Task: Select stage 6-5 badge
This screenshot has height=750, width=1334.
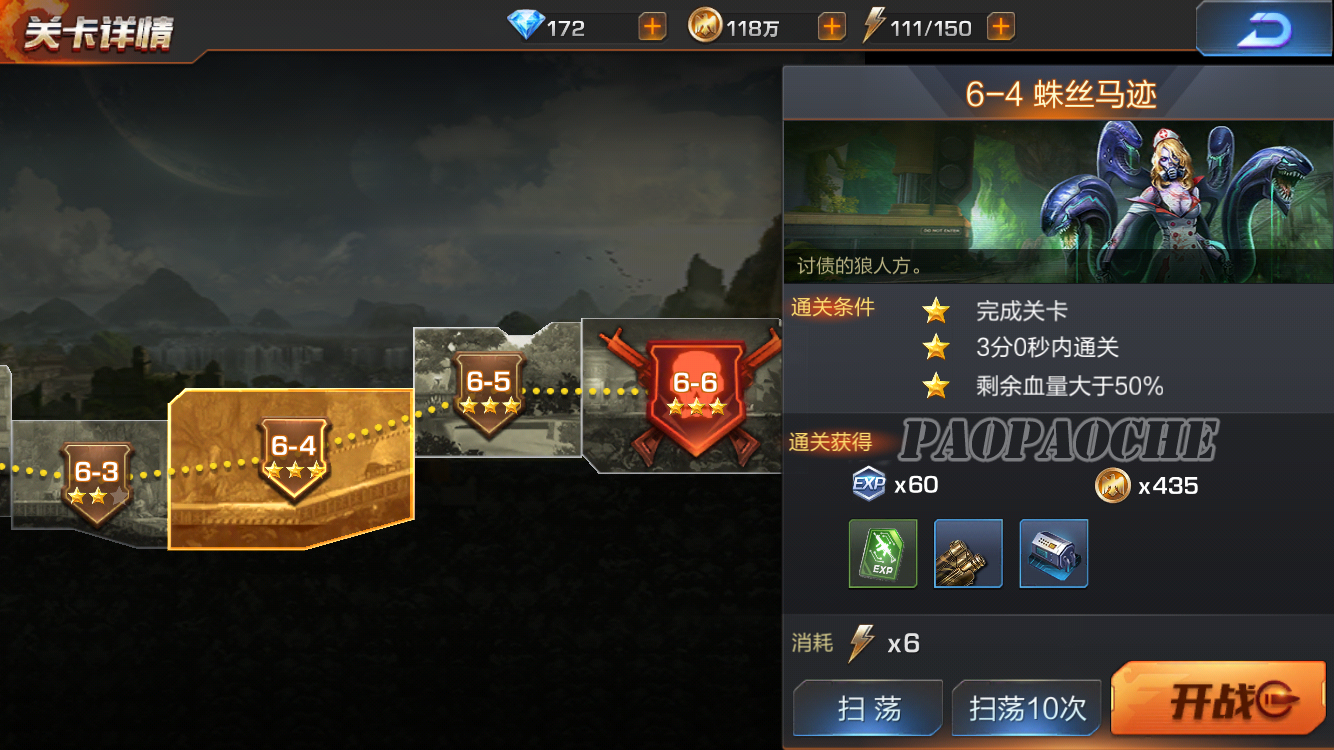Action: [489, 393]
